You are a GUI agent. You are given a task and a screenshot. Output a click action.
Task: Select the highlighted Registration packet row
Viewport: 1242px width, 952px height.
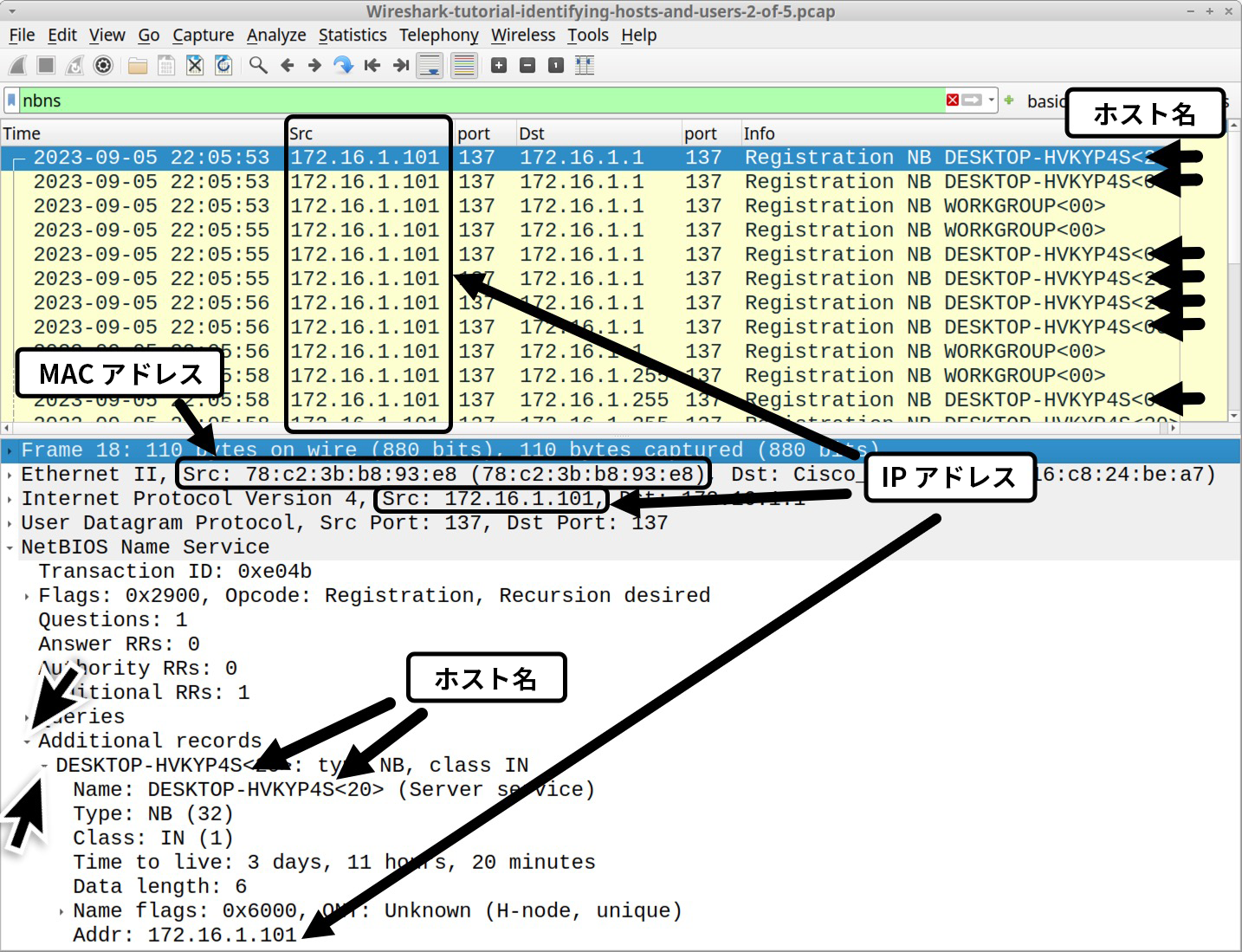tap(606, 157)
